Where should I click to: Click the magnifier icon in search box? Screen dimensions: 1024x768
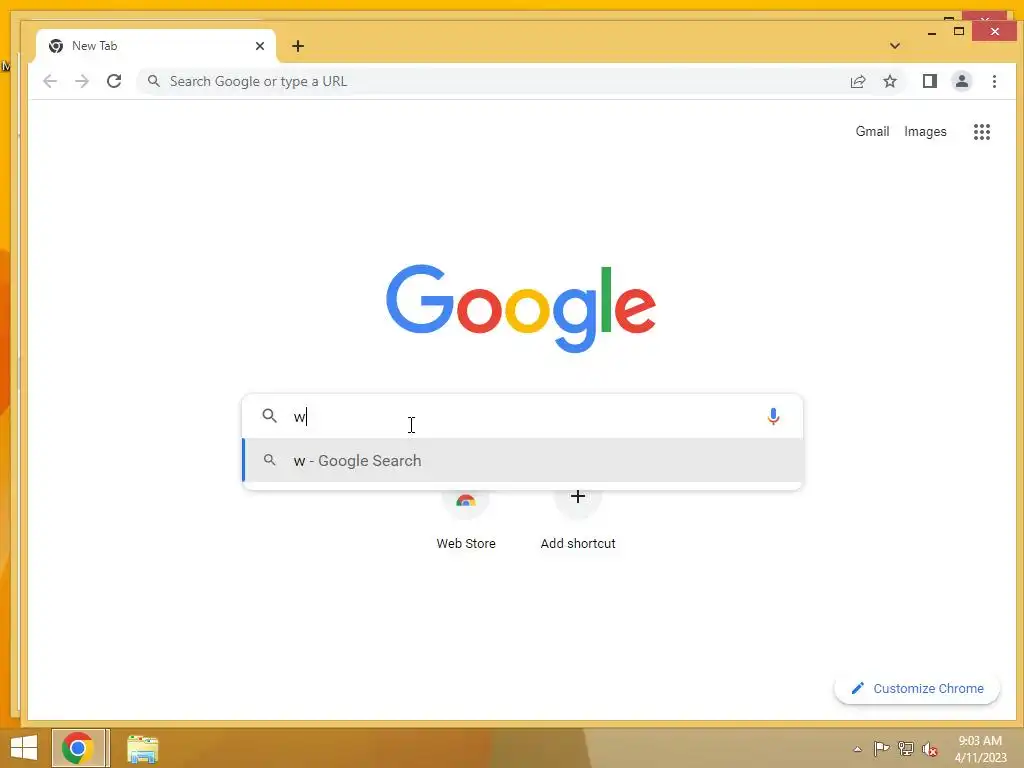tap(270, 415)
